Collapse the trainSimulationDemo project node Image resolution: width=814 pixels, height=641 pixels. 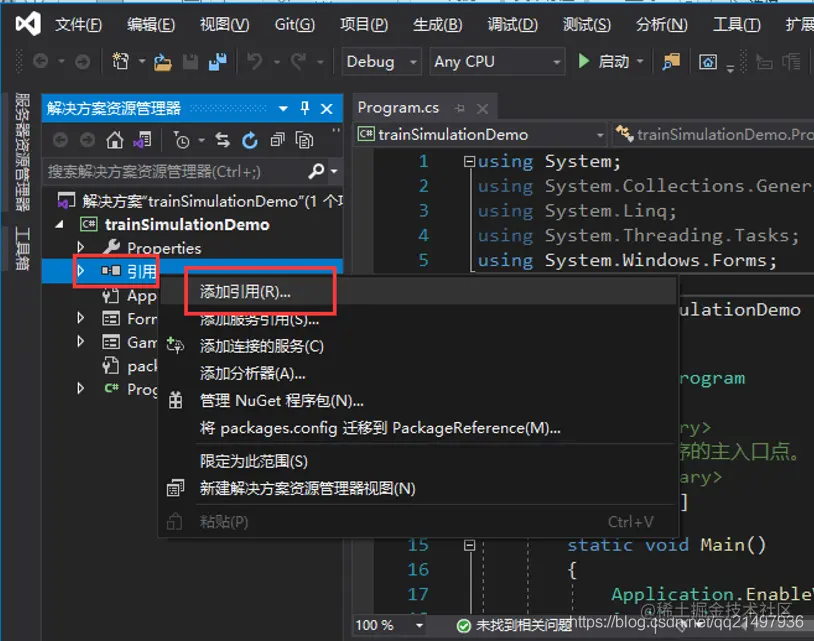point(60,224)
